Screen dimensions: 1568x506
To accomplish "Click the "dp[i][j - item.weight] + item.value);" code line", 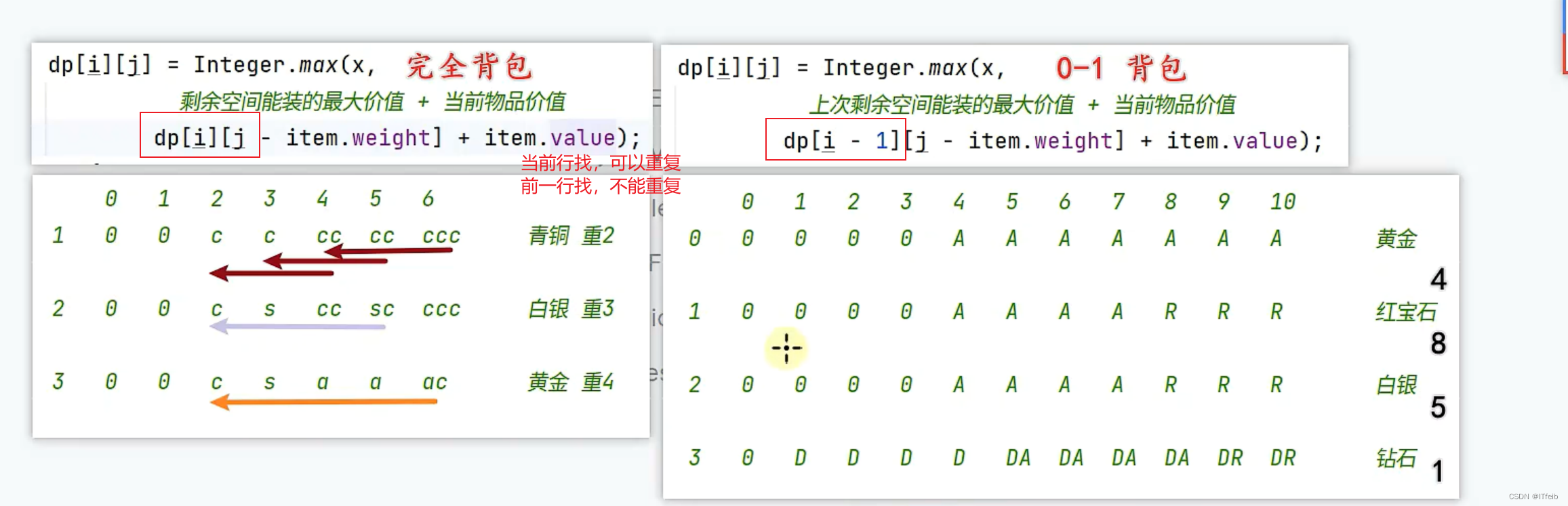I will pos(397,138).
